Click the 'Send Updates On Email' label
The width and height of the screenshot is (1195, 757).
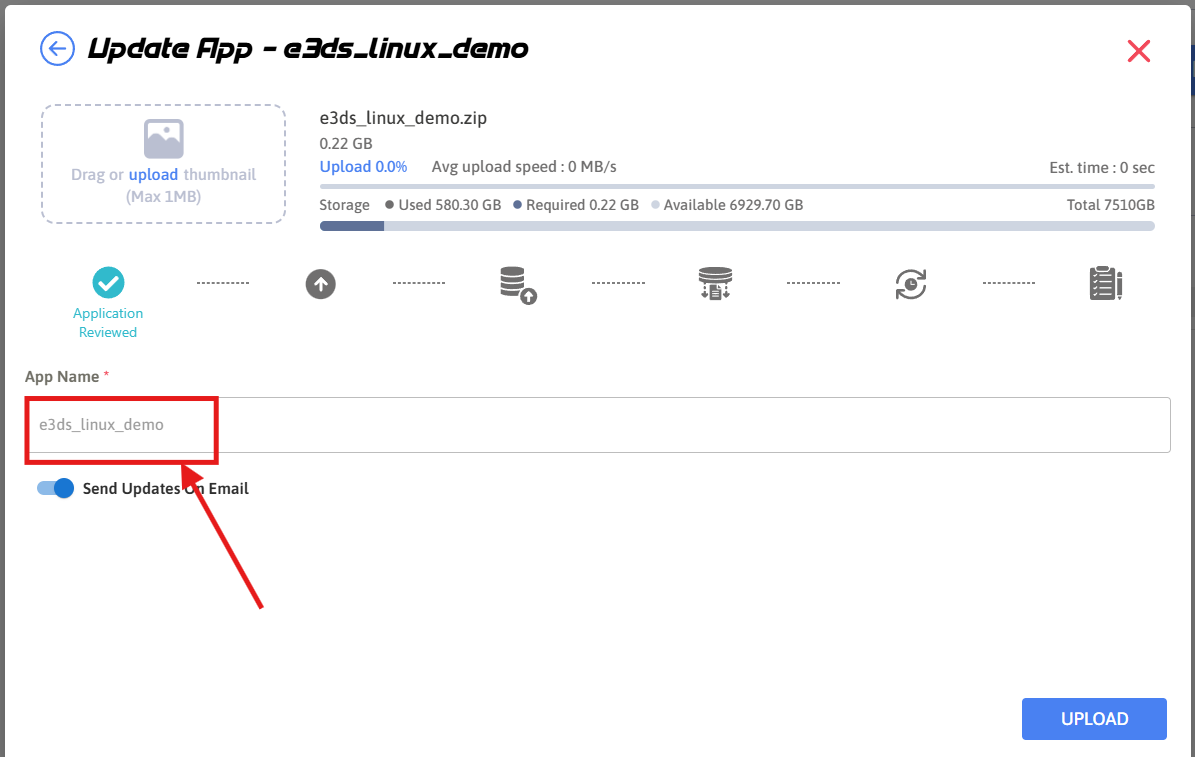165,489
